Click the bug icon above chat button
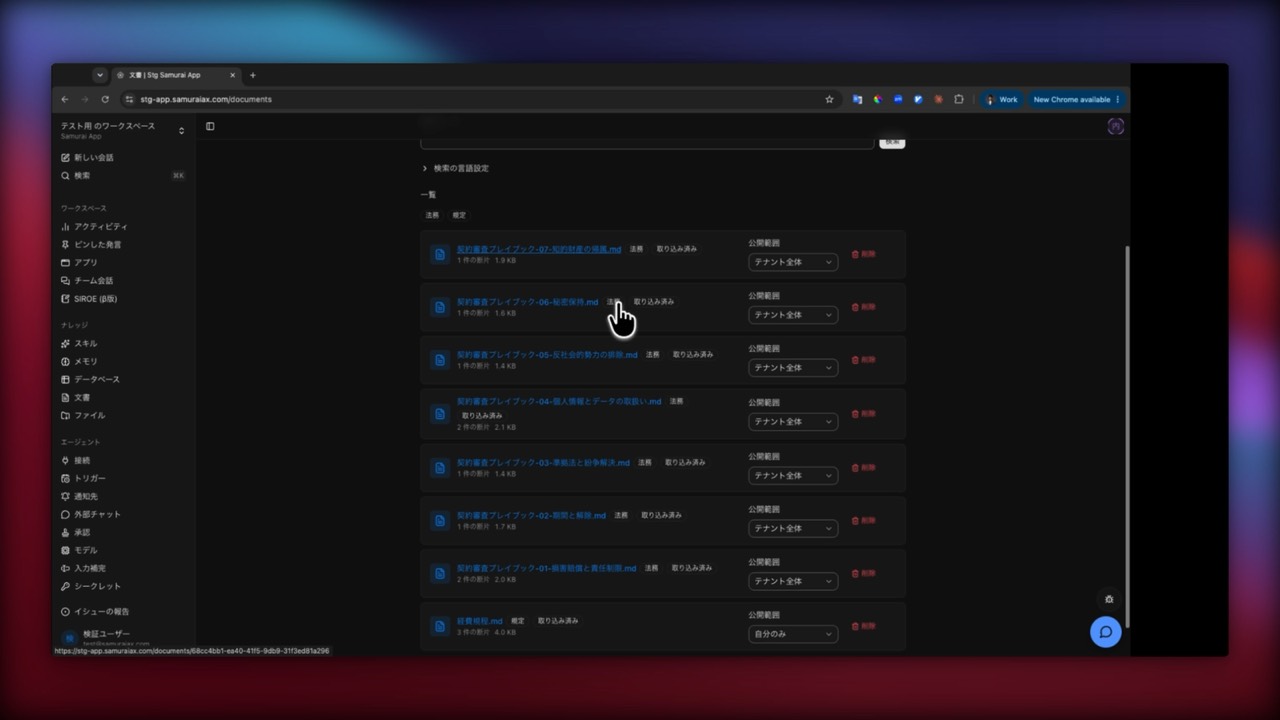This screenshot has height=720, width=1280. [1108, 599]
